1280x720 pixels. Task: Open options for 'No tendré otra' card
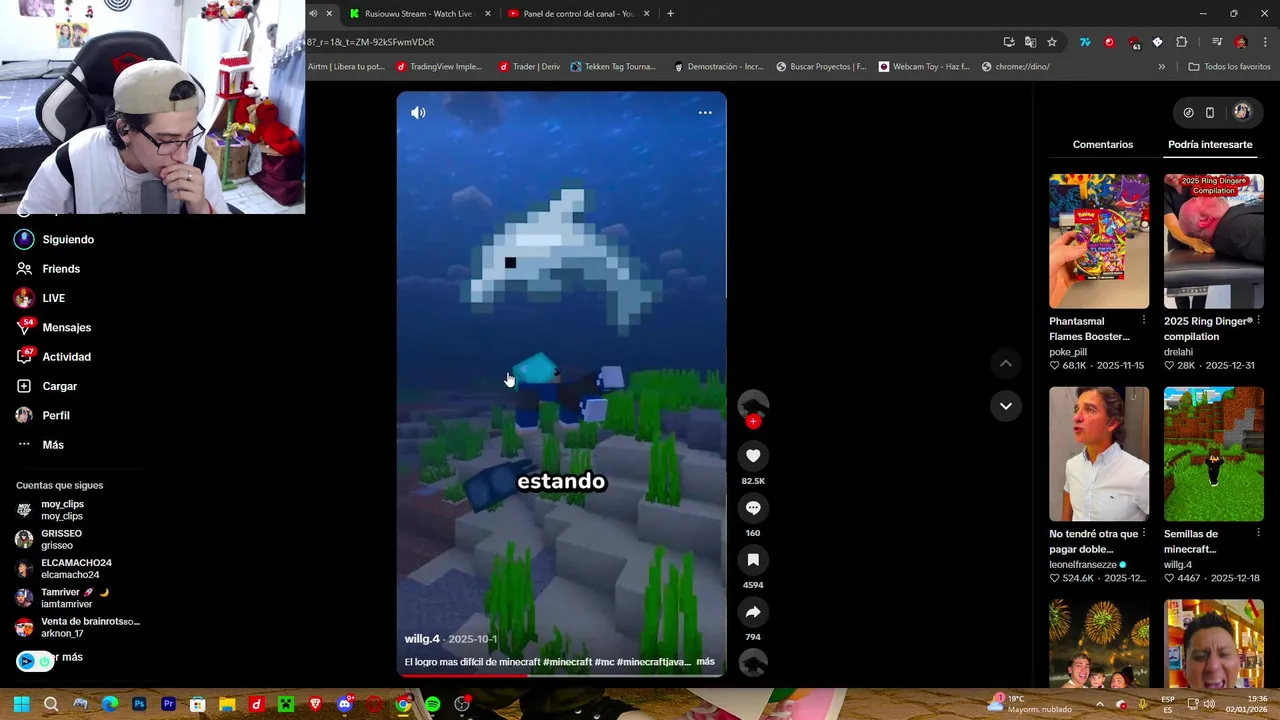[x=1144, y=534]
